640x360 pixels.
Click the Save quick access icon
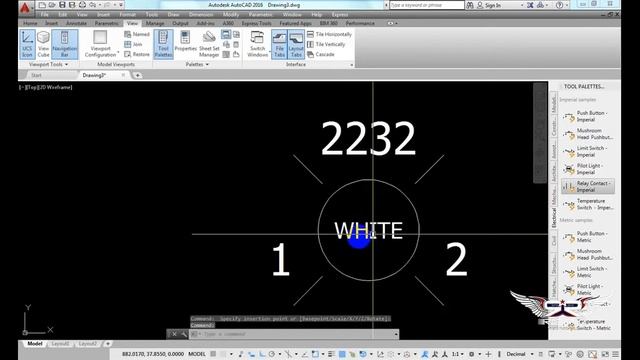62,5
